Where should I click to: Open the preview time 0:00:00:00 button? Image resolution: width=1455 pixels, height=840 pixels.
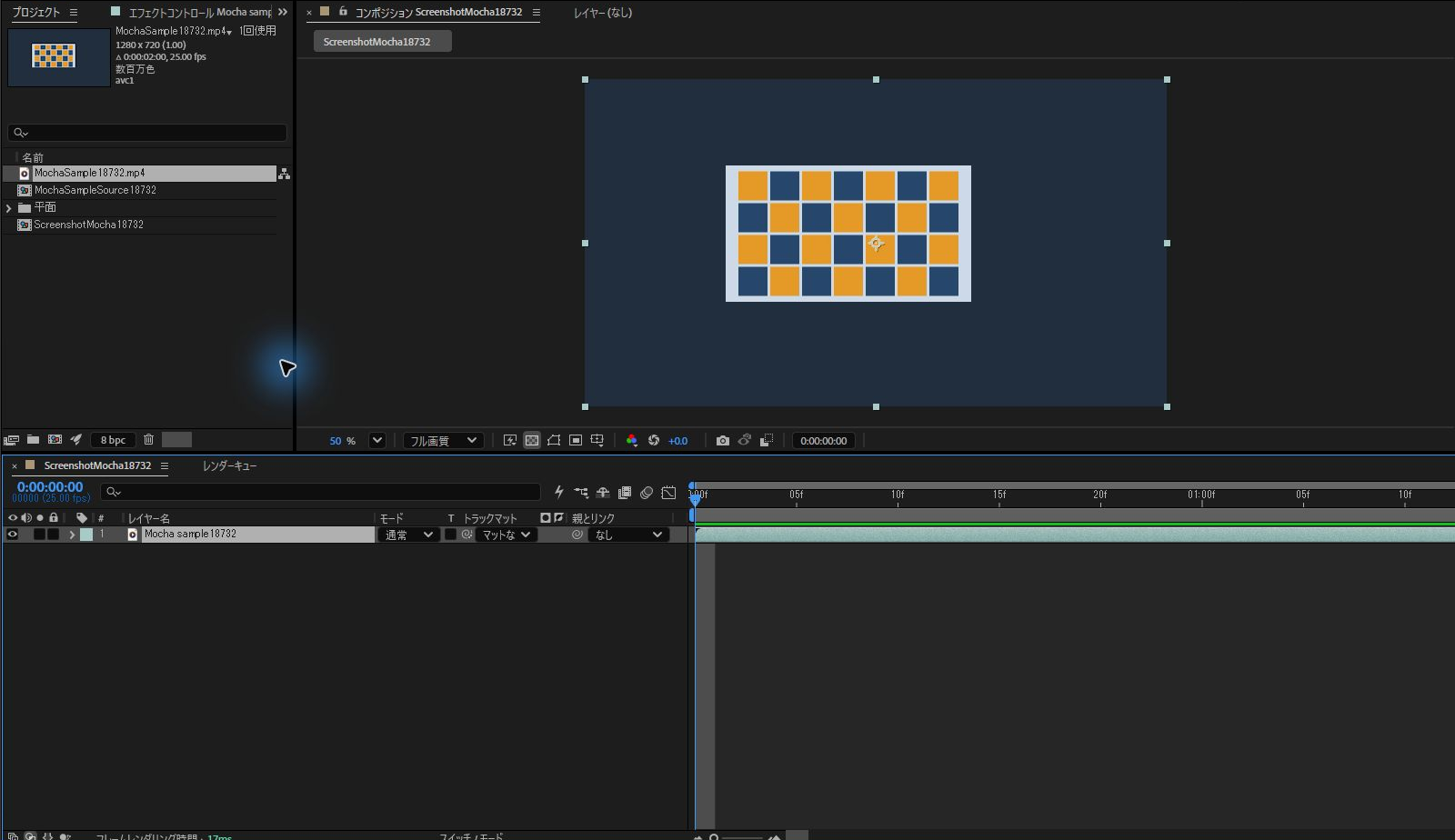(824, 441)
